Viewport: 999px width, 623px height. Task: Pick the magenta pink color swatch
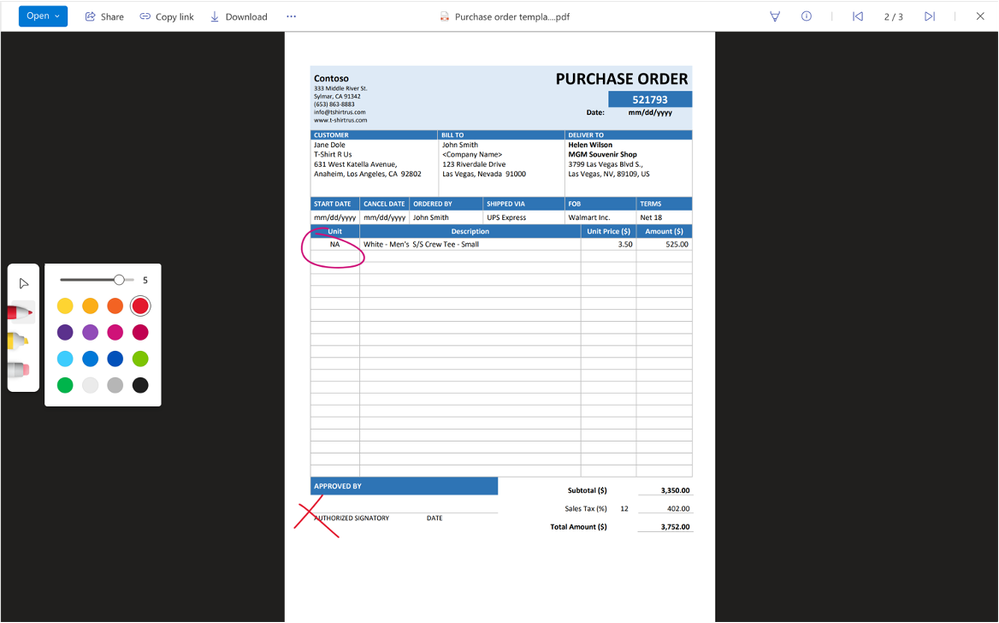(115, 332)
